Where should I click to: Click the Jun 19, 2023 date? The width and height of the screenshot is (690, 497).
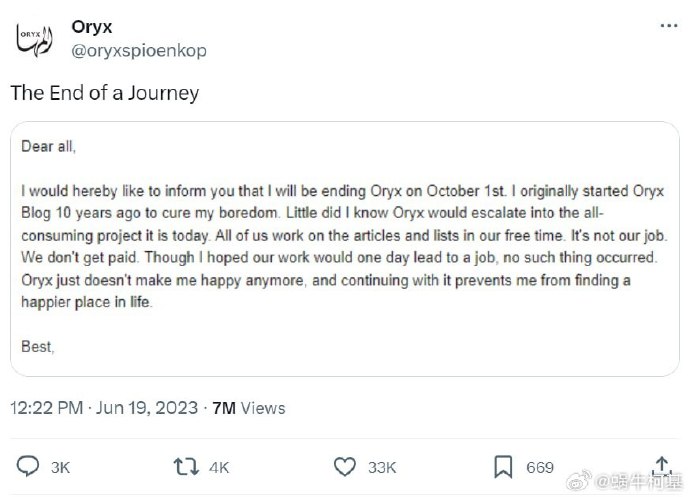[x=148, y=408]
